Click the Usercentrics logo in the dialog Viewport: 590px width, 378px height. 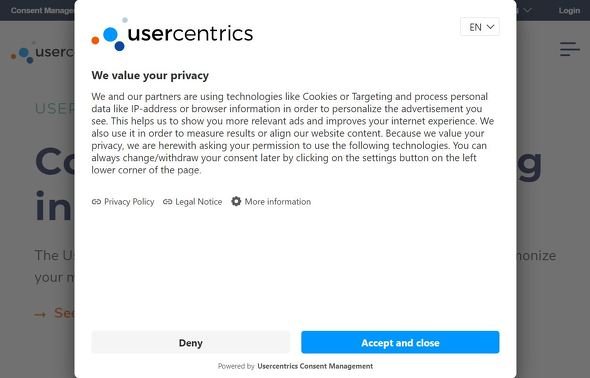(x=172, y=34)
